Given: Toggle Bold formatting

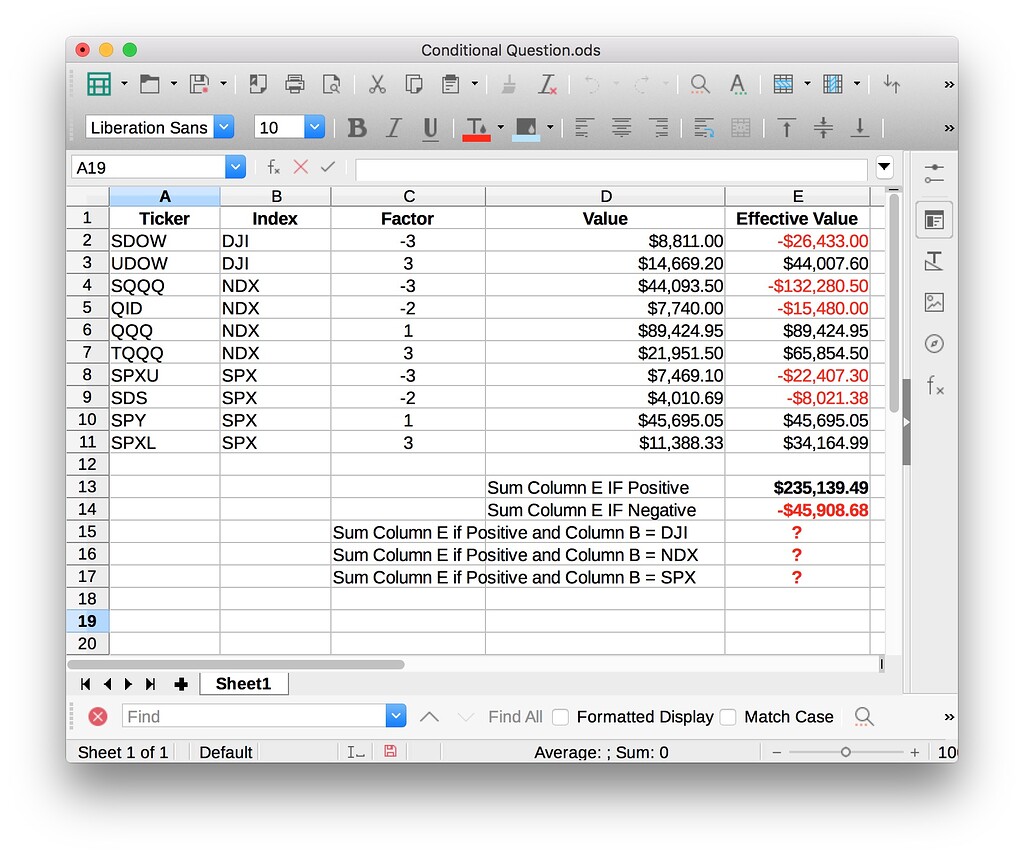Looking at the screenshot, I should [356, 128].
